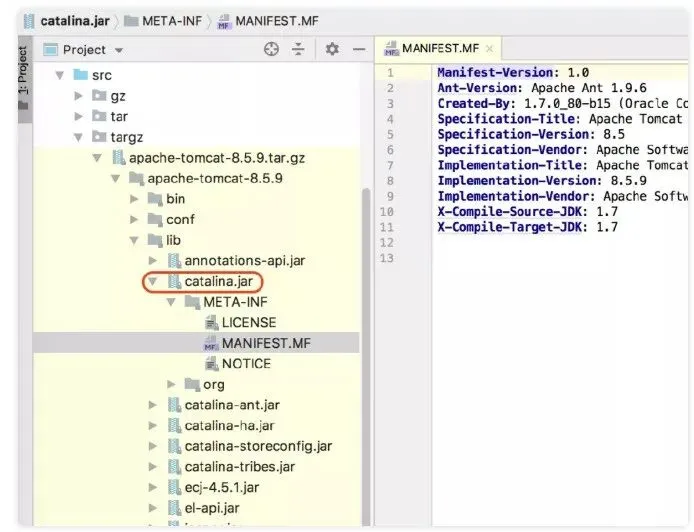Click the apache-tomcat-8.5.9.tar.gz archive icon
Screen dimensions: 694x532
click(x=118, y=158)
